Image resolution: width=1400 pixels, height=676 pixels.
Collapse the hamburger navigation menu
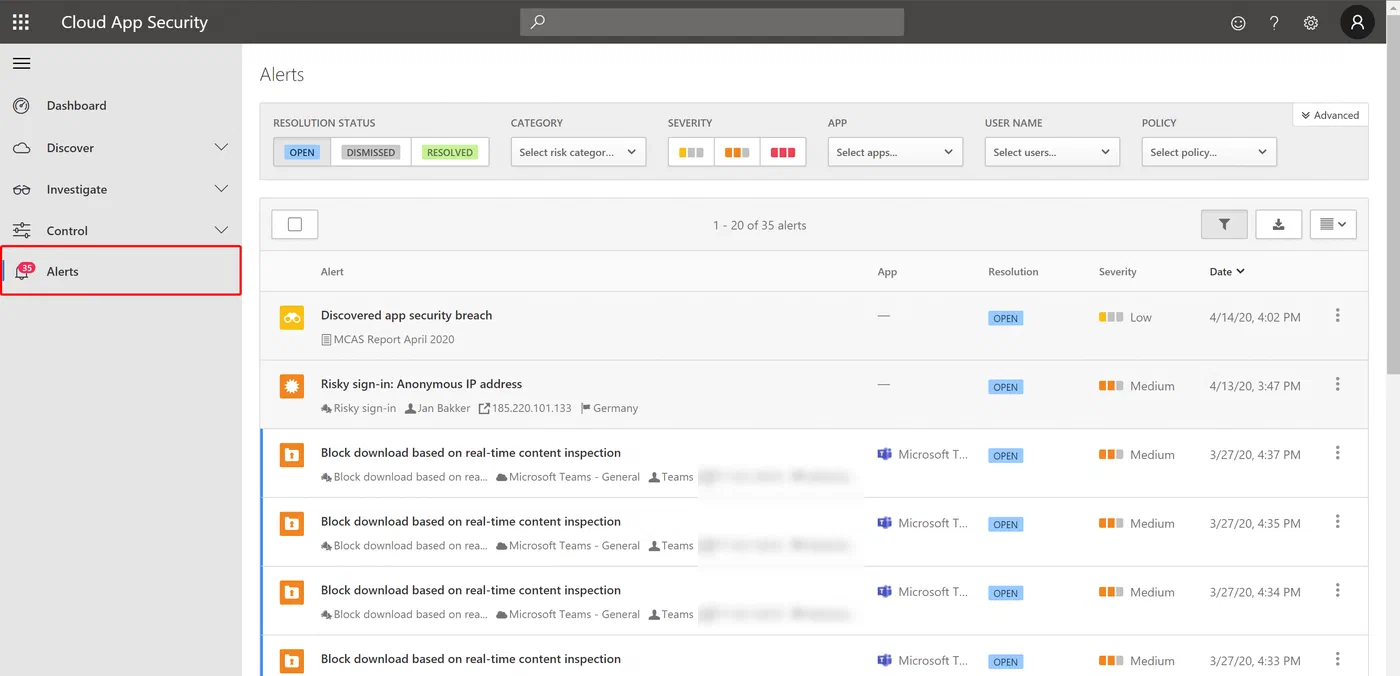point(21,63)
